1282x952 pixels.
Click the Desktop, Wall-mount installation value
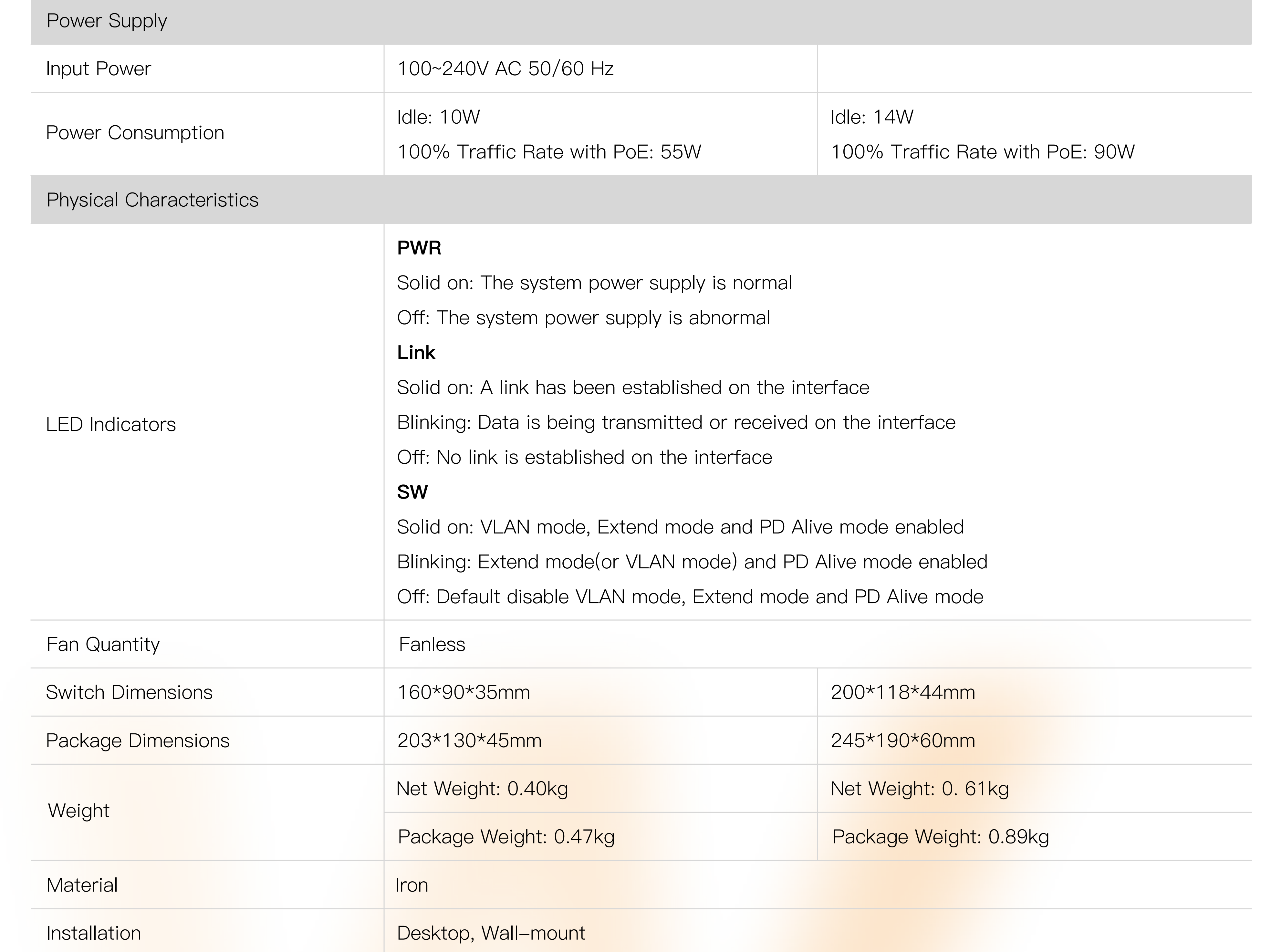pos(491,933)
